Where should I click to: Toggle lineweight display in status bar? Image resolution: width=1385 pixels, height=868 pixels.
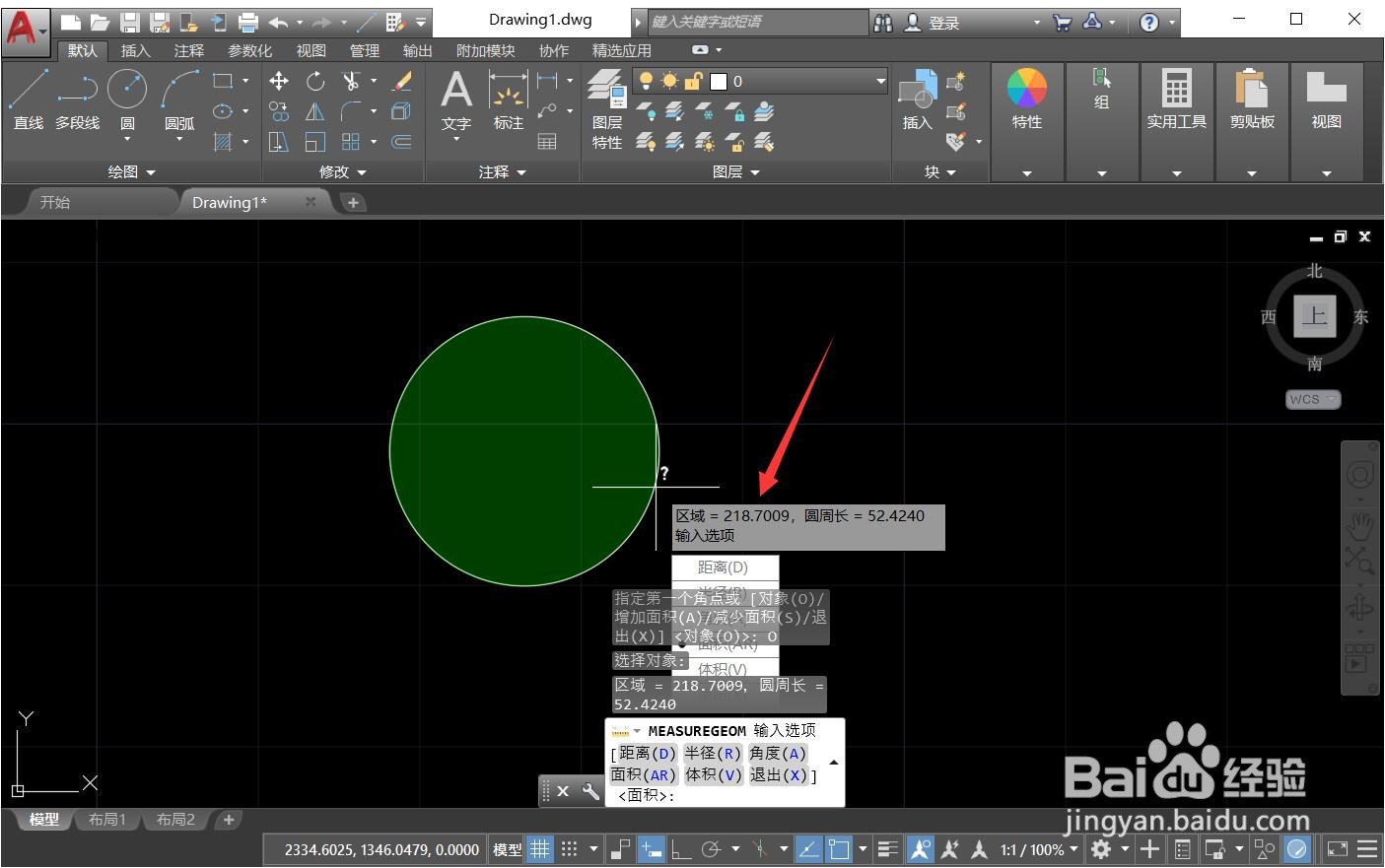[x=888, y=848]
